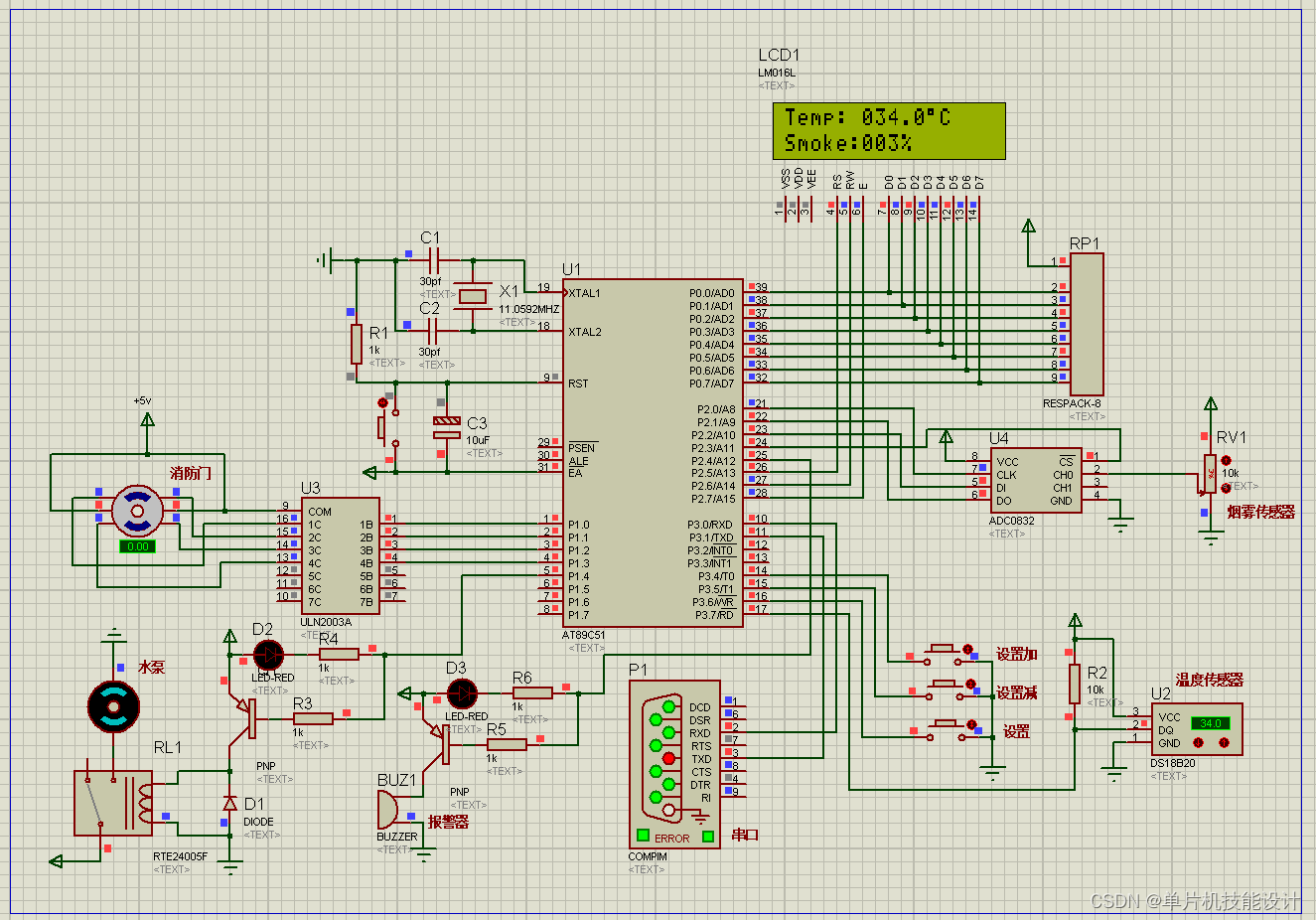Increase DS18B20 temperature with right arrow
The image size is (1316, 920).
pos(1224,742)
